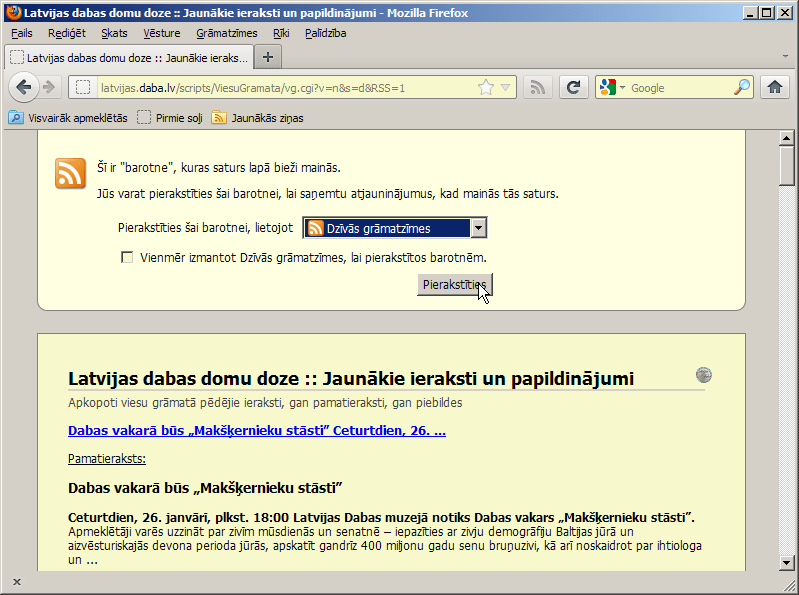Click the scrollbar up arrow
799x595 pixels.
(787, 138)
